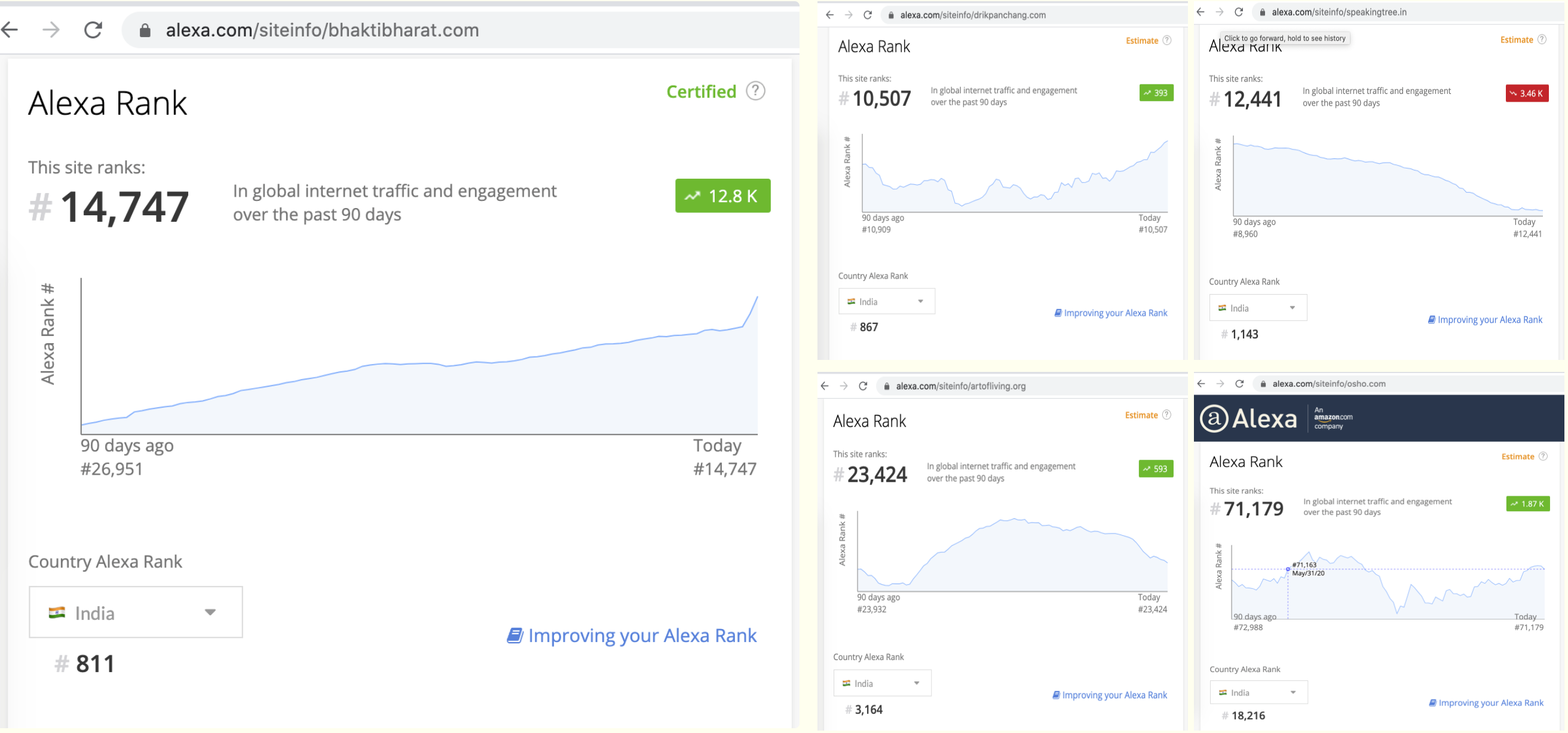1568x733 pixels.
Task: Go back in speakingtree.in browser window
Action: [1200, 11]
